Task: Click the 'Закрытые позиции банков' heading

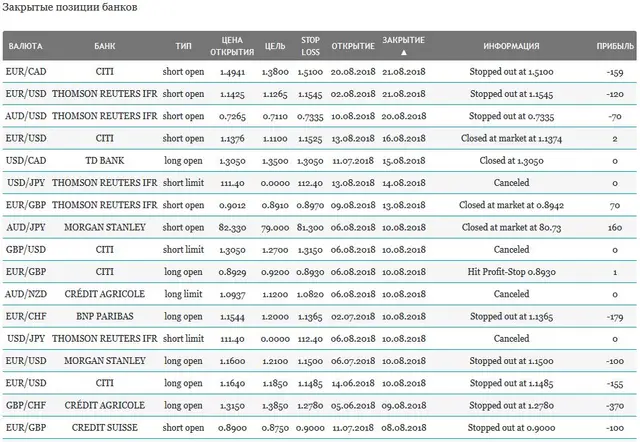Action: [x=70, y=8]
